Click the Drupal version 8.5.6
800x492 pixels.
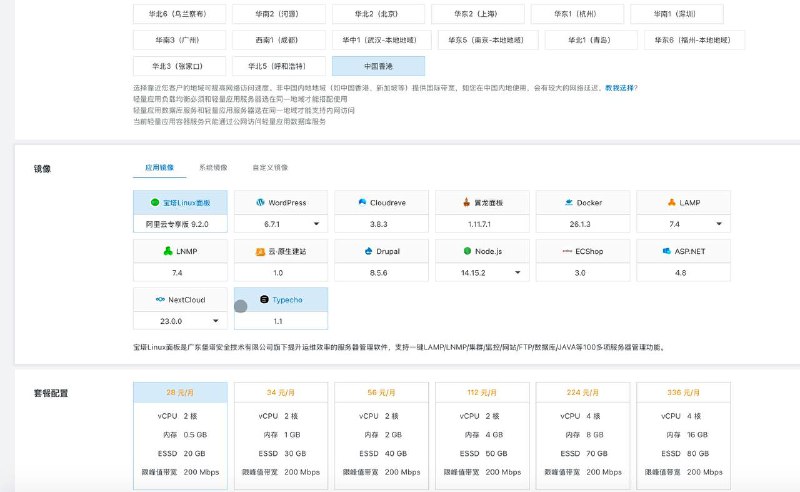click(381, 273)
